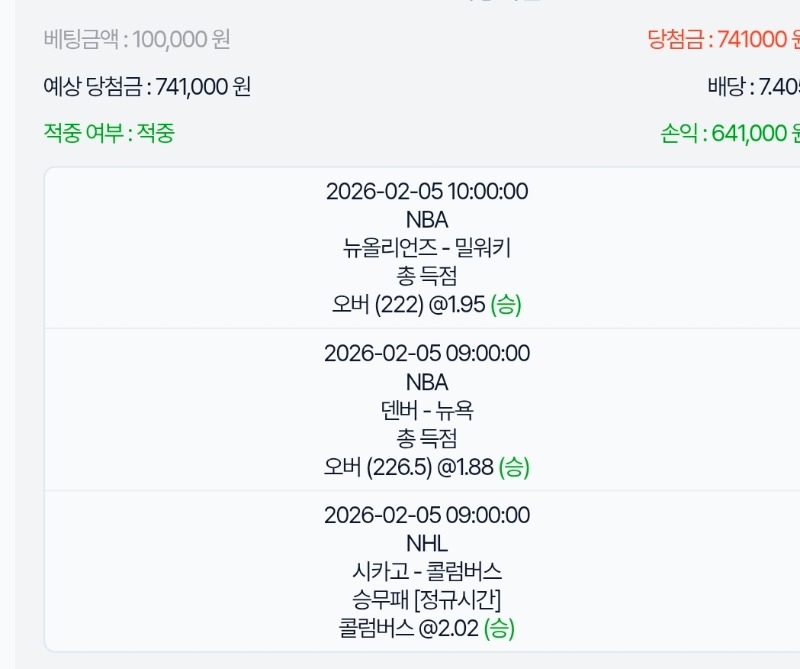Click the 2026-02-05 10:00:00 timestamp

(x=427, y=191)
